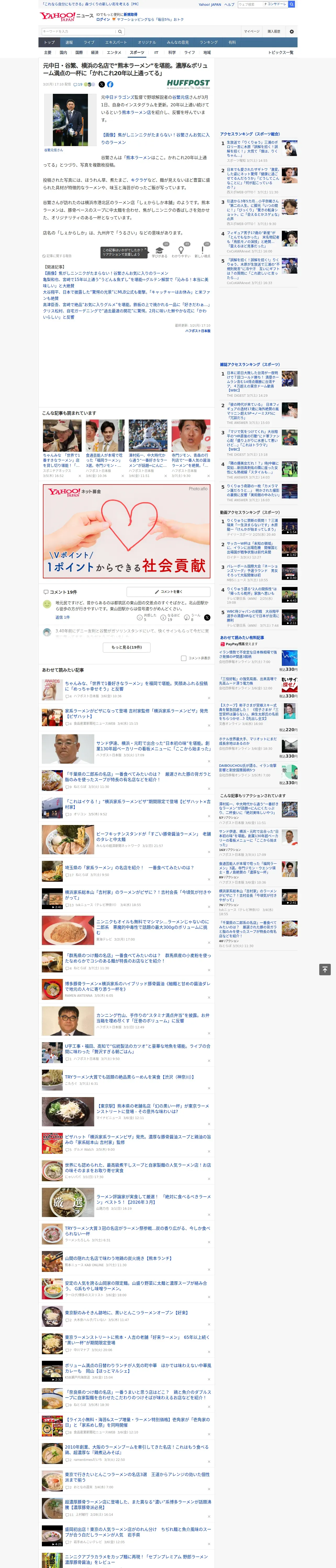336x1568 pixels.
Task: Open the トップ navigation tab
Action: click(49, 43)
